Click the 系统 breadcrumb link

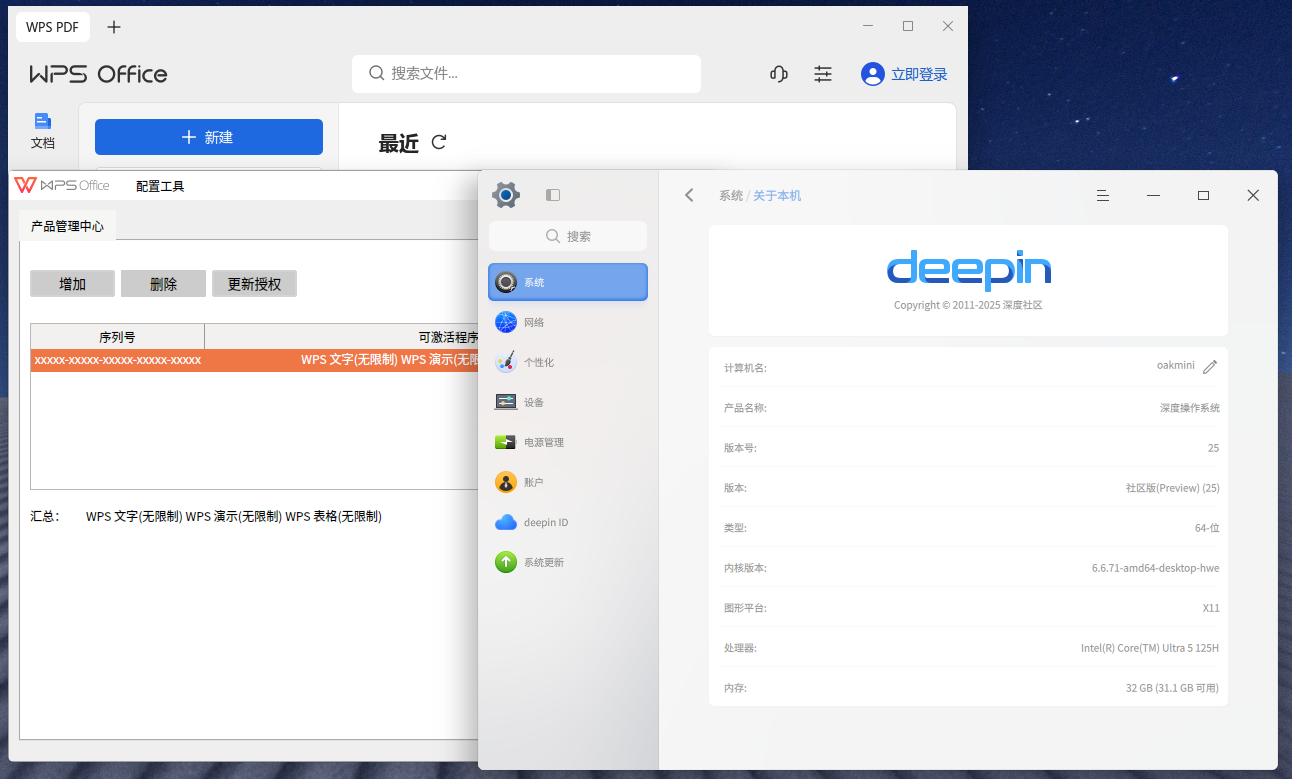(731, 195)
